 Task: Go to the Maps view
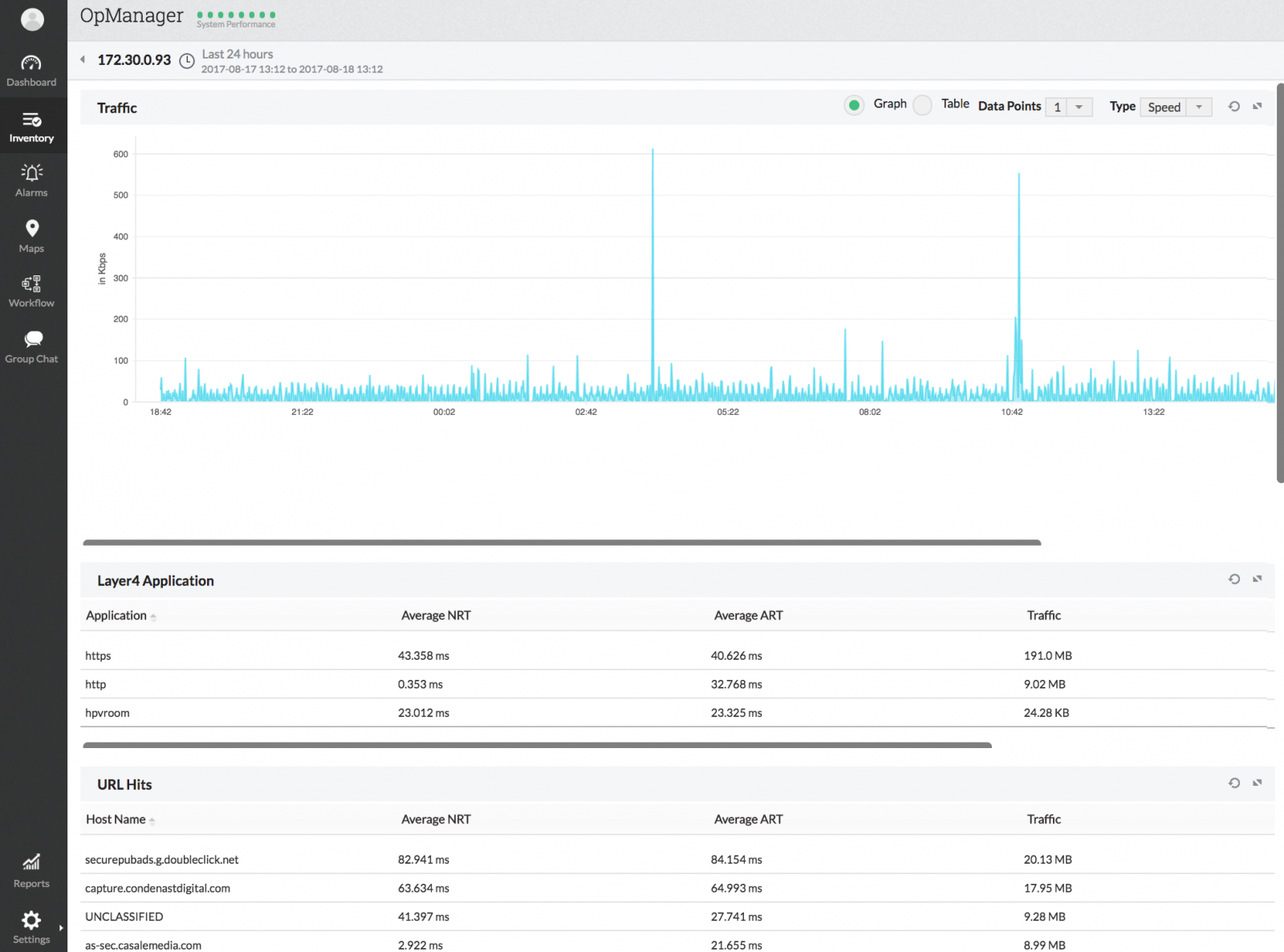pyautogui.click(x=31, y=236)
